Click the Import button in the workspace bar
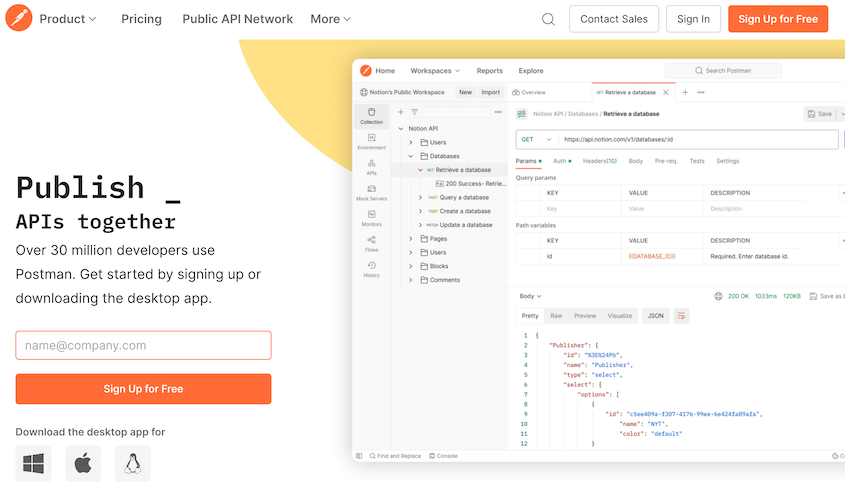 point(490,92)
